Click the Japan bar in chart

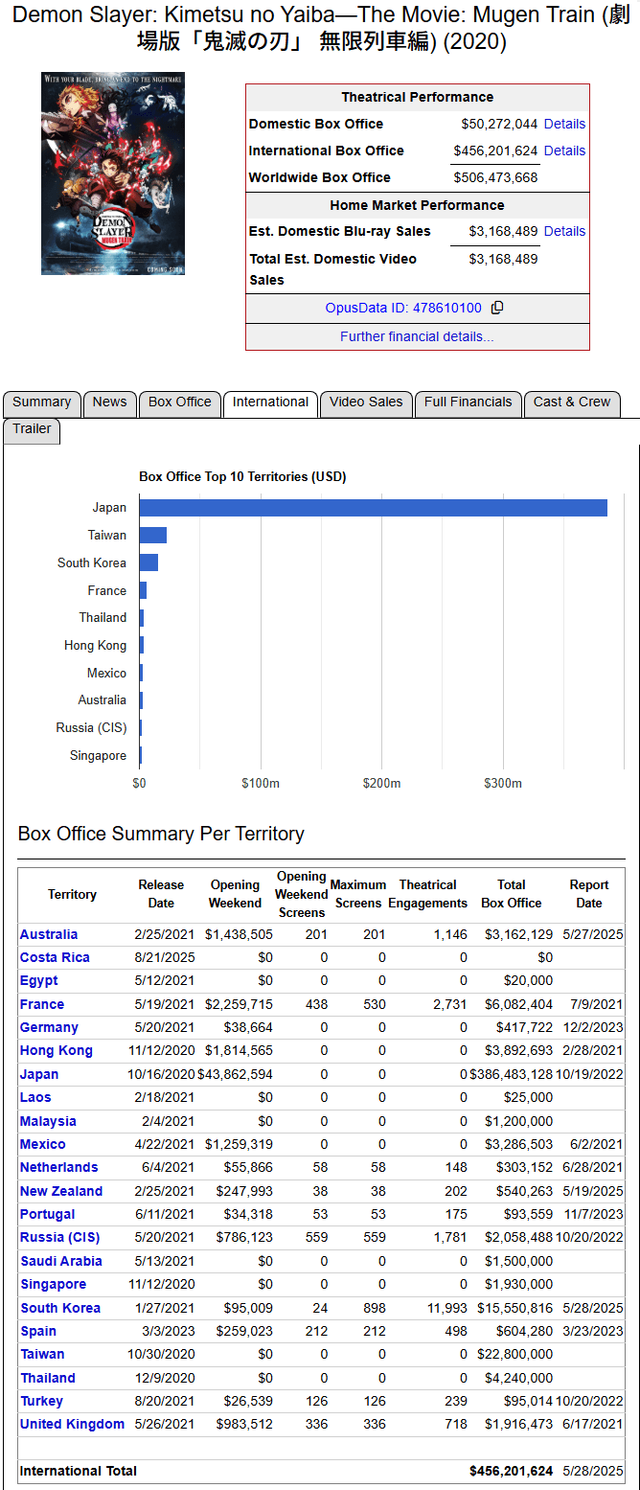coord(373,508)
